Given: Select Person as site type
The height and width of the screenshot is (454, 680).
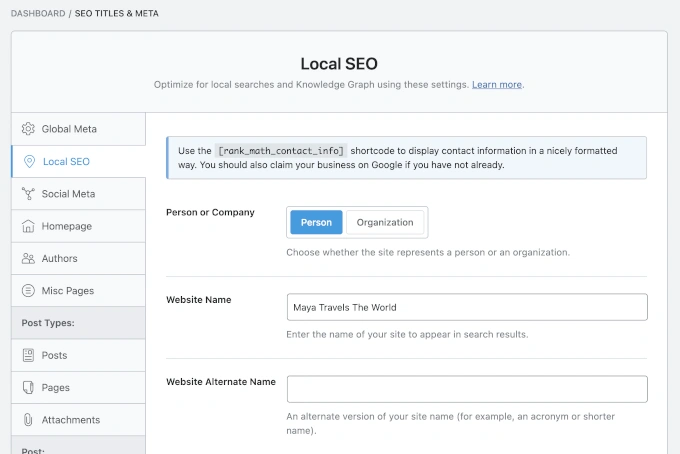Looking at the screenshot, I should 316,222.
